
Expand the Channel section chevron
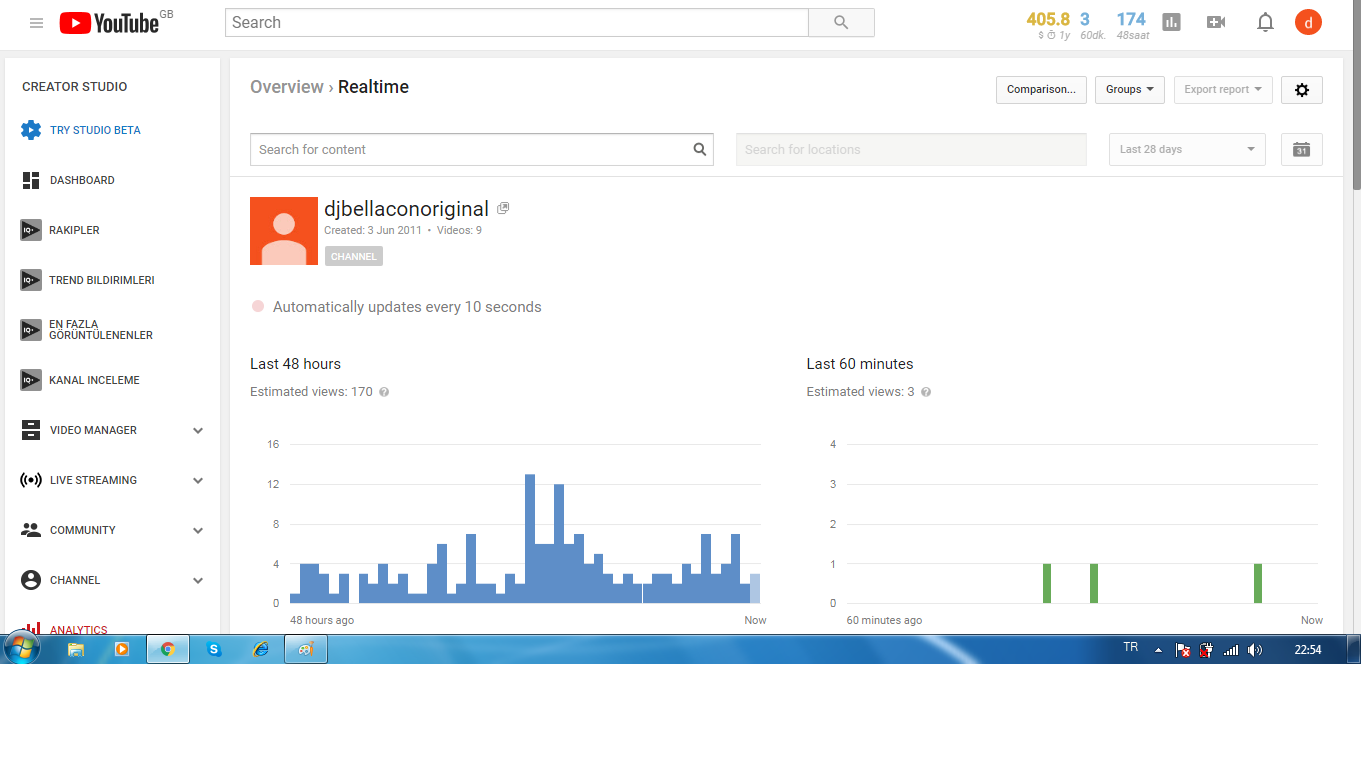[x=198, y=580]
